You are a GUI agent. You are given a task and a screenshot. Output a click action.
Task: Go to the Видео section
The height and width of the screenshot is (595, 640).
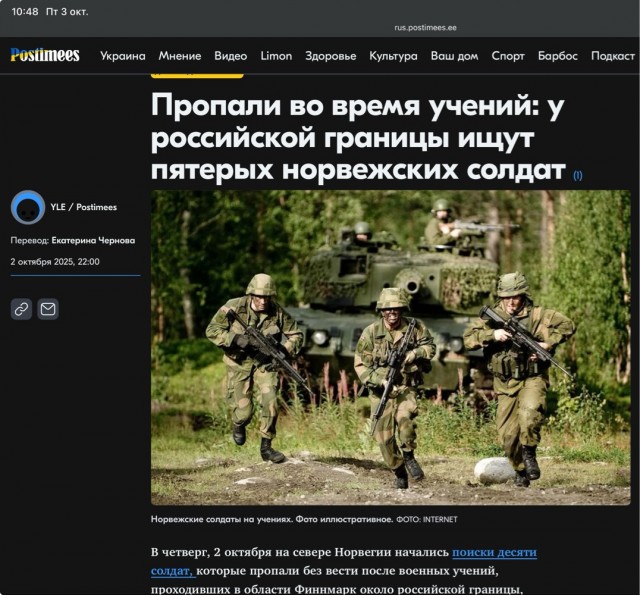[x=231, y=56]
